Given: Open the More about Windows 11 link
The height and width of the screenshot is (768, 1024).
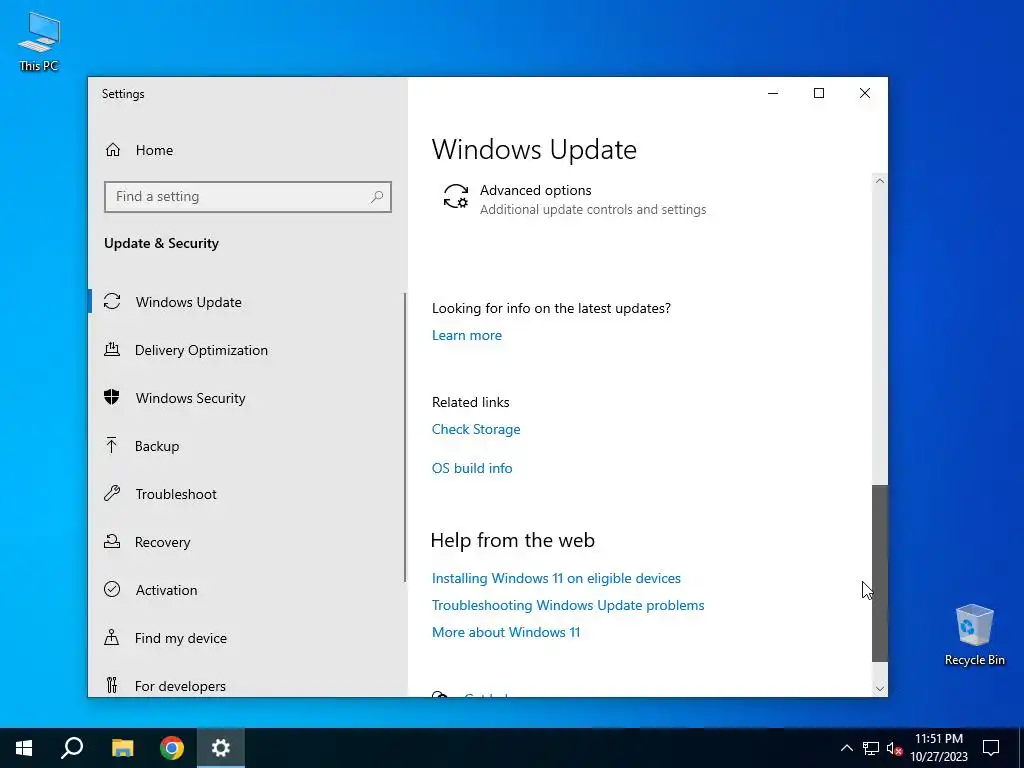Looking at the screenshot, I should pos(506,632).
